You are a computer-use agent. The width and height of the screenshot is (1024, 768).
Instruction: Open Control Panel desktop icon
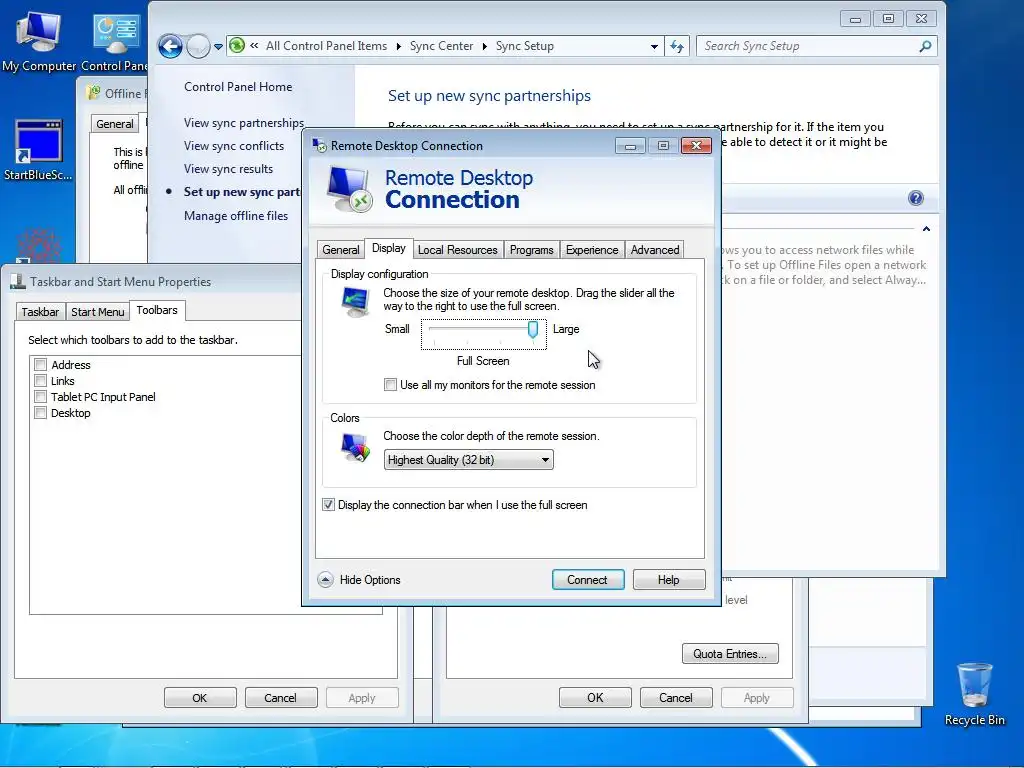pos(116,40)
